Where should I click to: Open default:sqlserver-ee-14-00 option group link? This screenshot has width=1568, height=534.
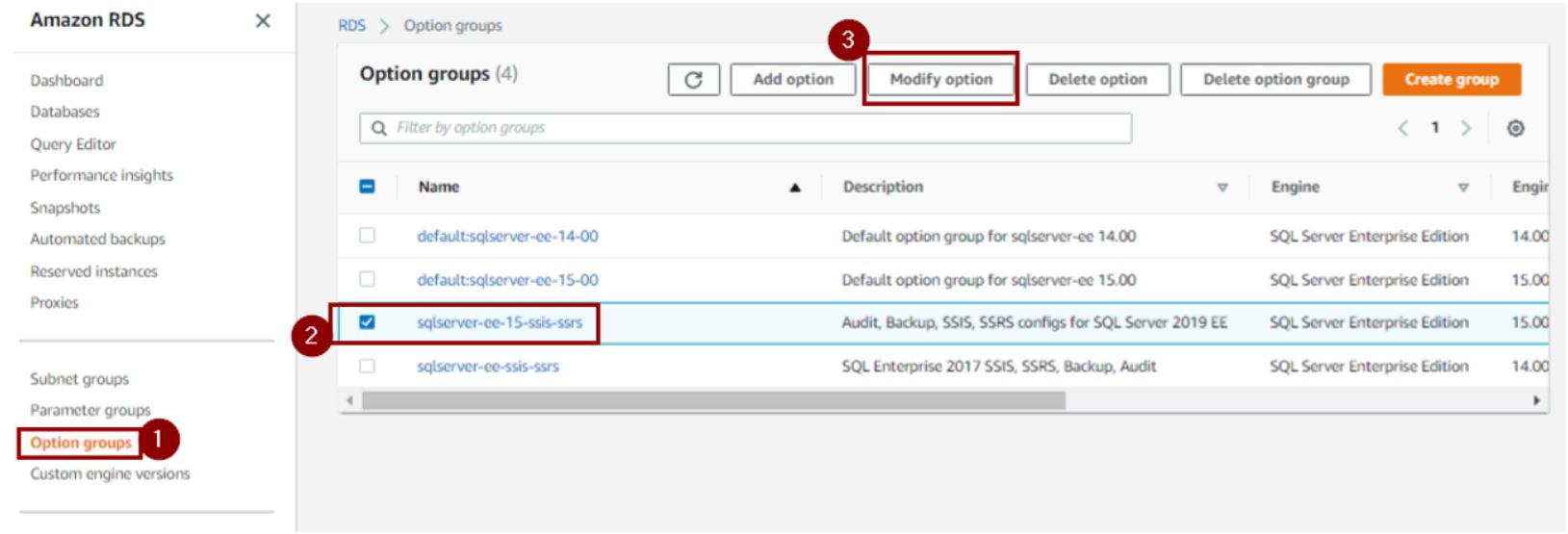507,236
